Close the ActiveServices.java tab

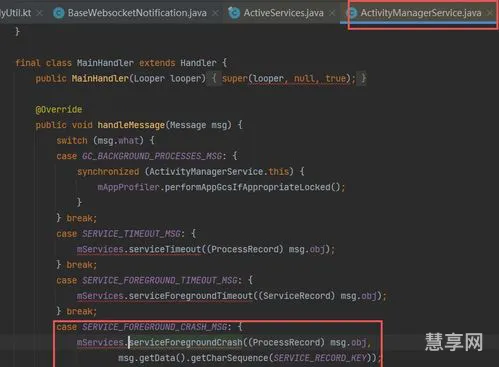(332, 13)
